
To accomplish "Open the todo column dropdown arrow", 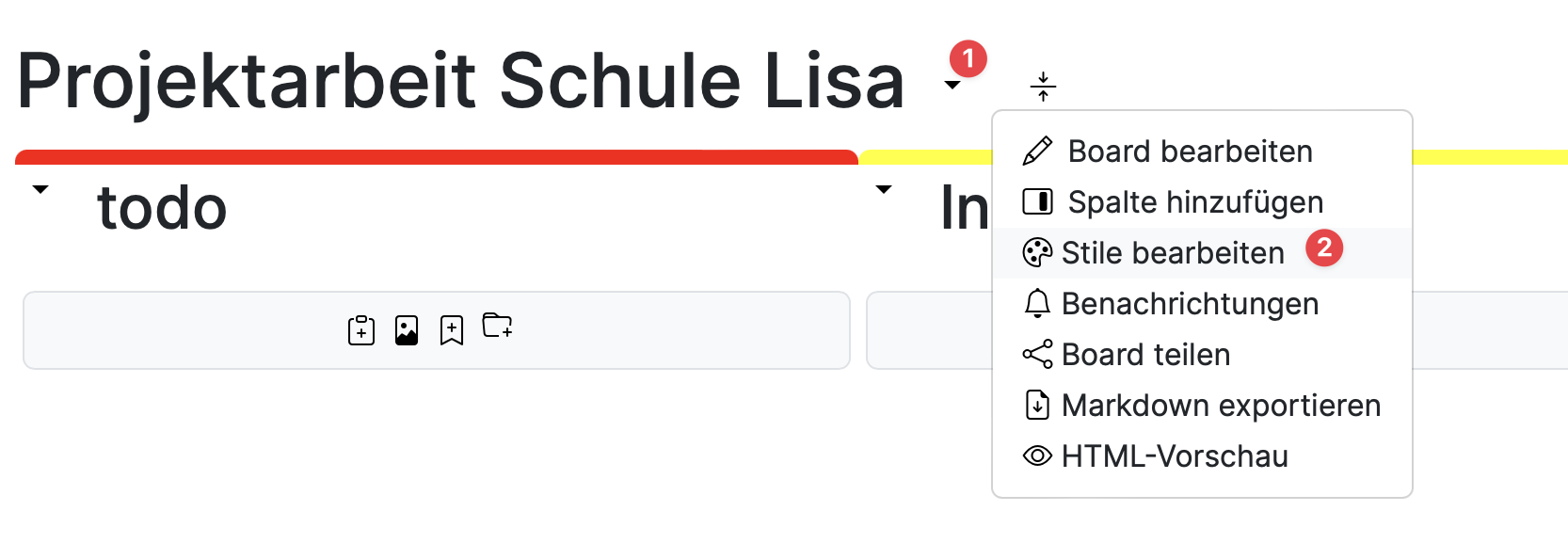I will click(x=40, y=189).
